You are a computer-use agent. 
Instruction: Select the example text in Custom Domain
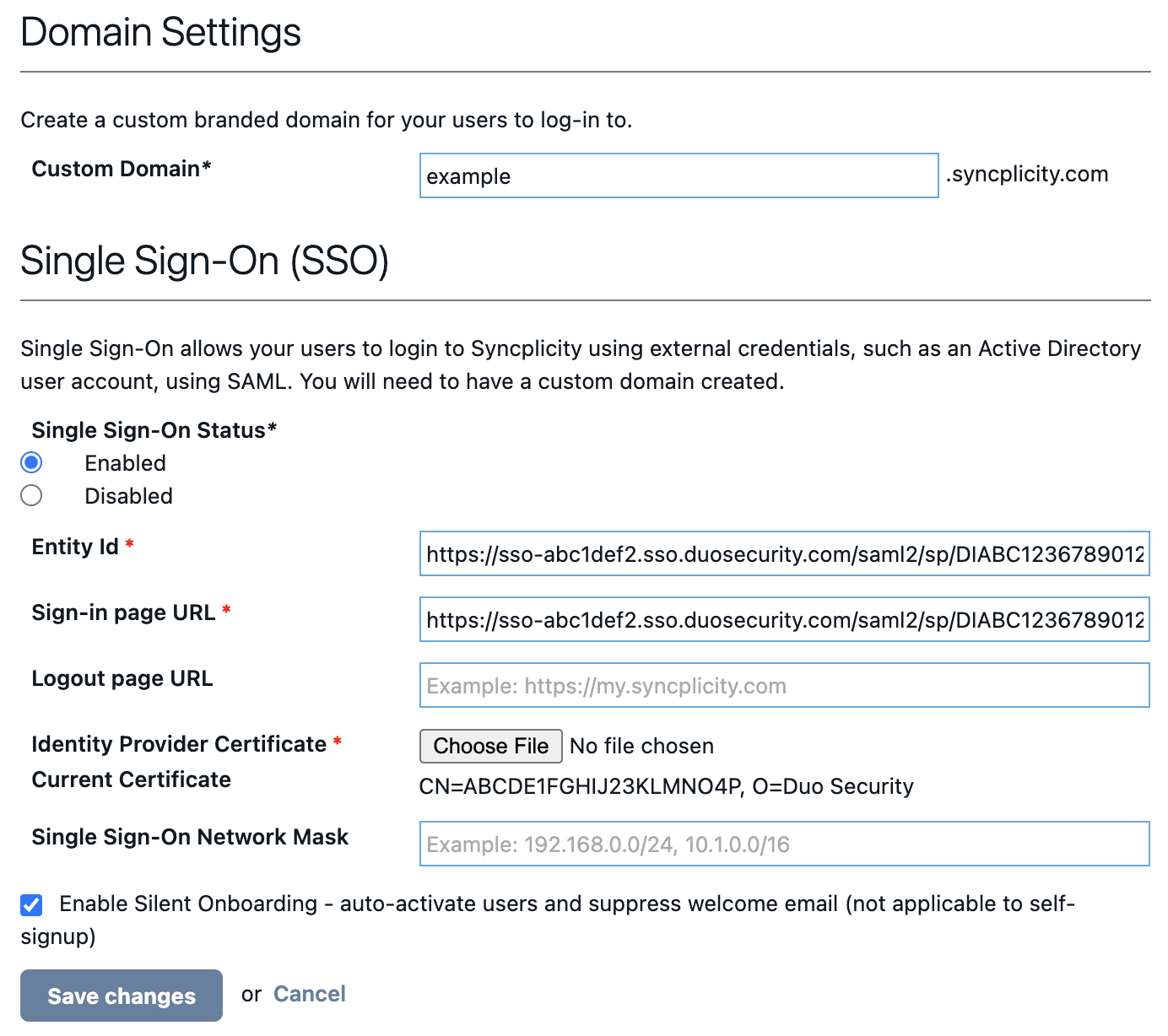click(x=468, y=176)
